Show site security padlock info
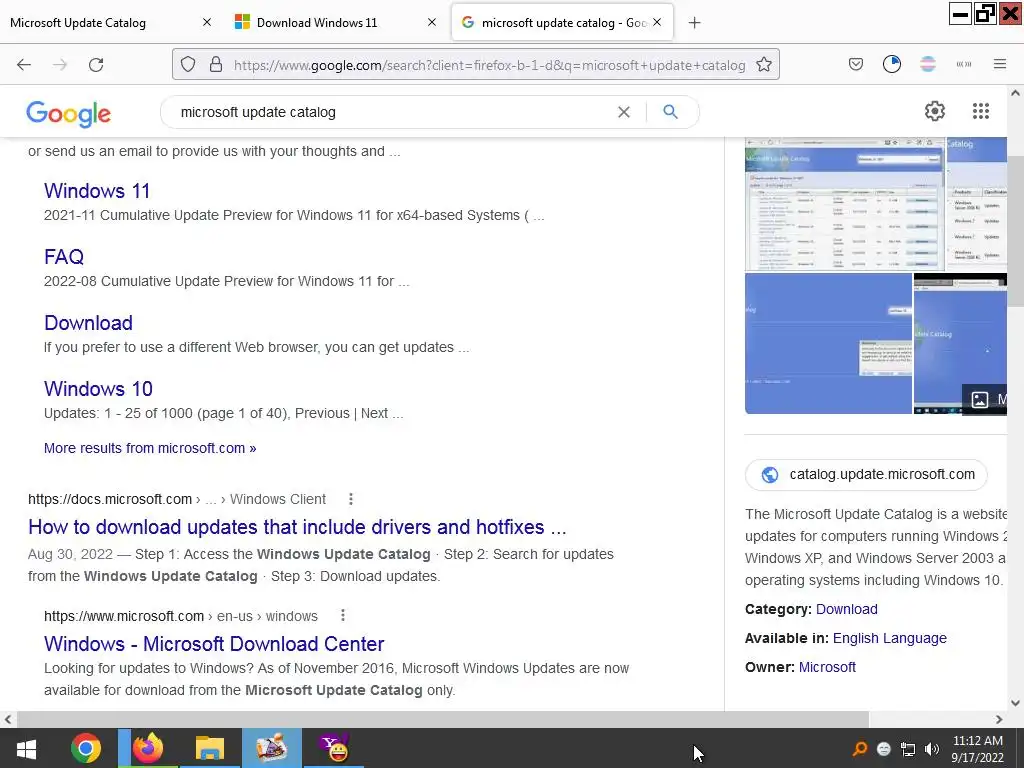Viewport: 1024px width, 768px height. click(x=216, y=65)
